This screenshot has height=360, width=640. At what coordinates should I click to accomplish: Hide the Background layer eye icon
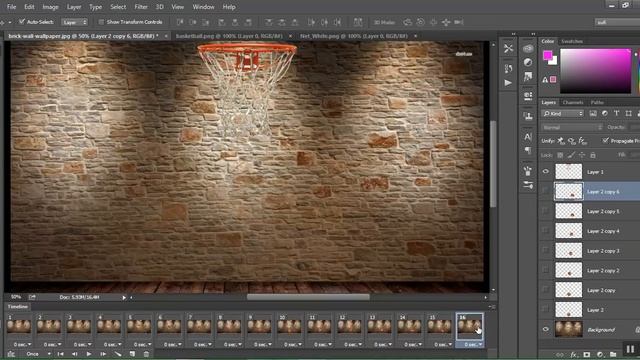546,329
